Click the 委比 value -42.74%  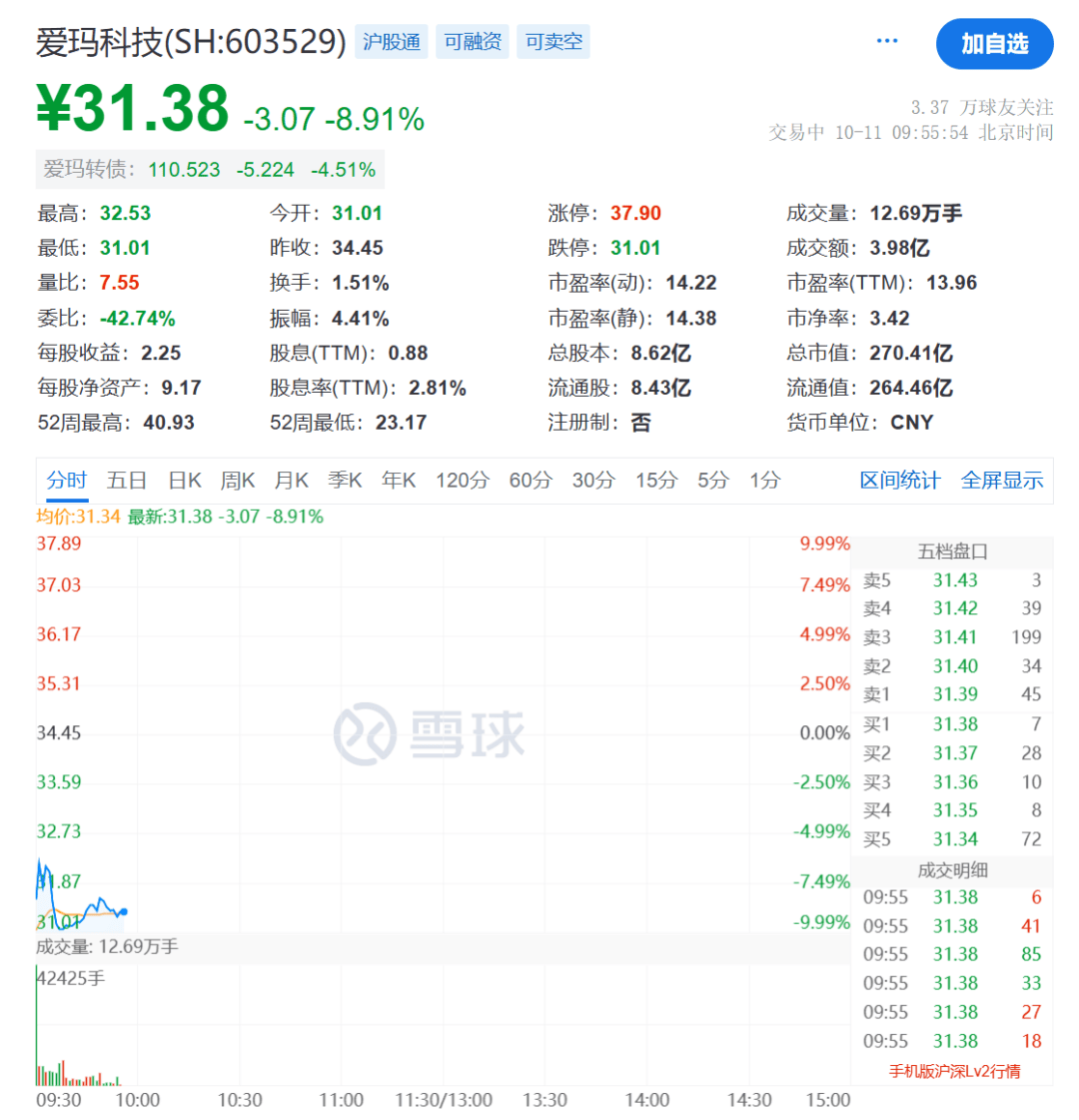137,318
